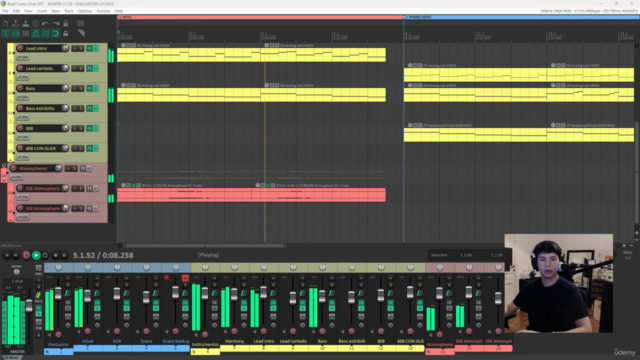Click the Open Project toolbar icon
640x360 pixels.
[16, 24]
